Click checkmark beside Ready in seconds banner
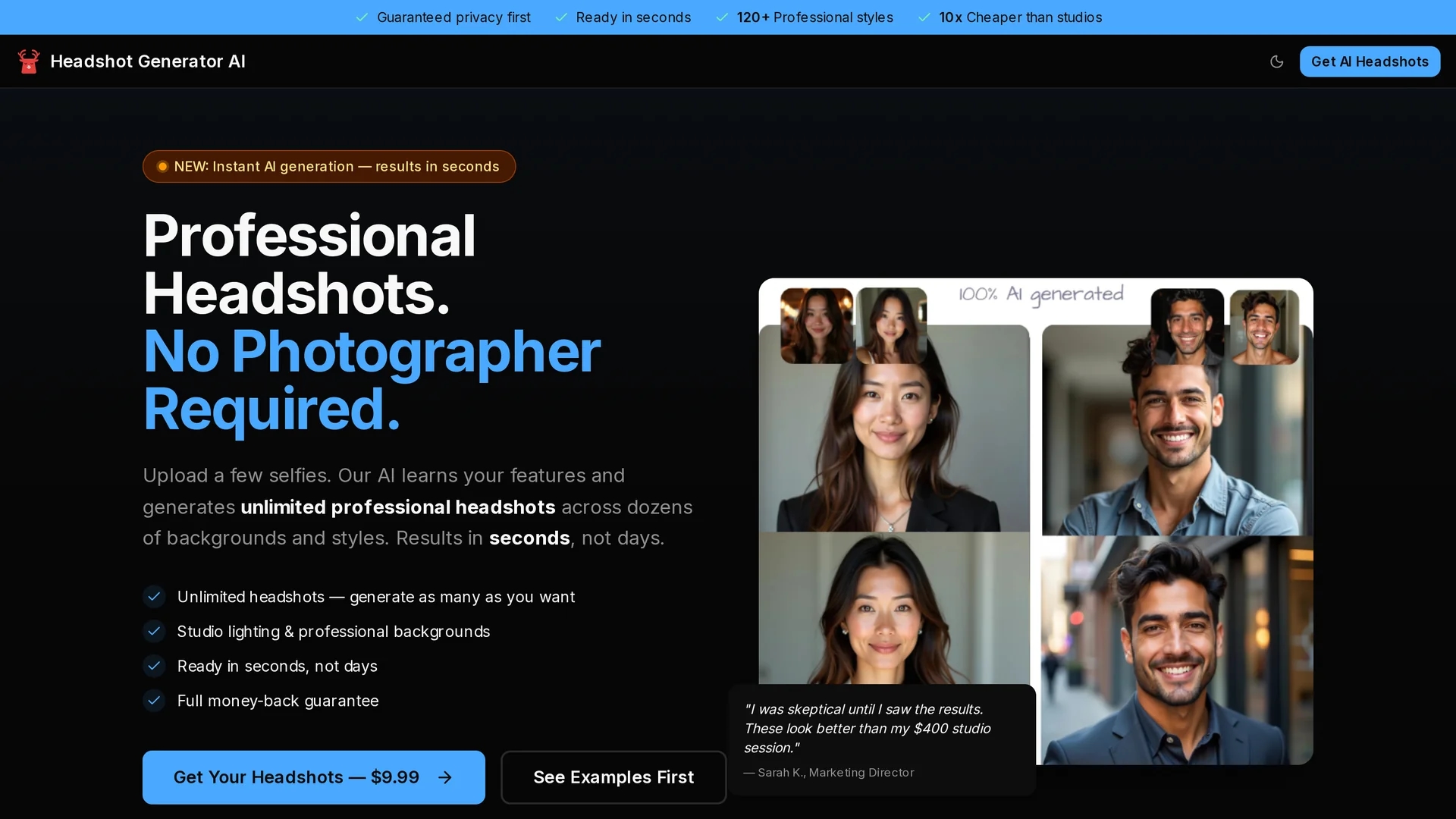Viewport: 1456px width, 819px height. tap(561, 17)
